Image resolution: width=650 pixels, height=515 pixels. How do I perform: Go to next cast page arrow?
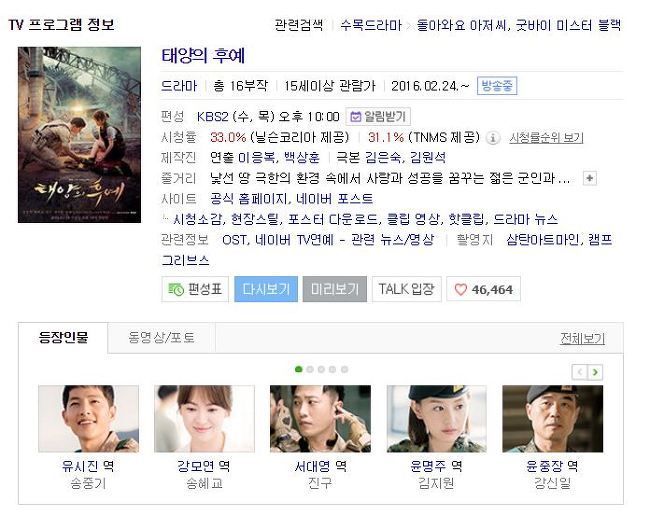(595, 372)
